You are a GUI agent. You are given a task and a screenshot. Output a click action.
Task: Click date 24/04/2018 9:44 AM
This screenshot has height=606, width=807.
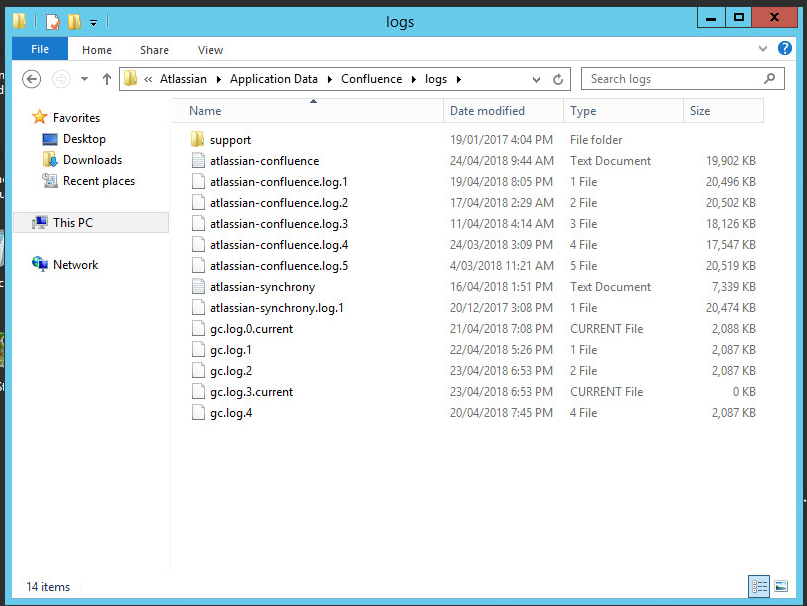click(x=502, y=161)
